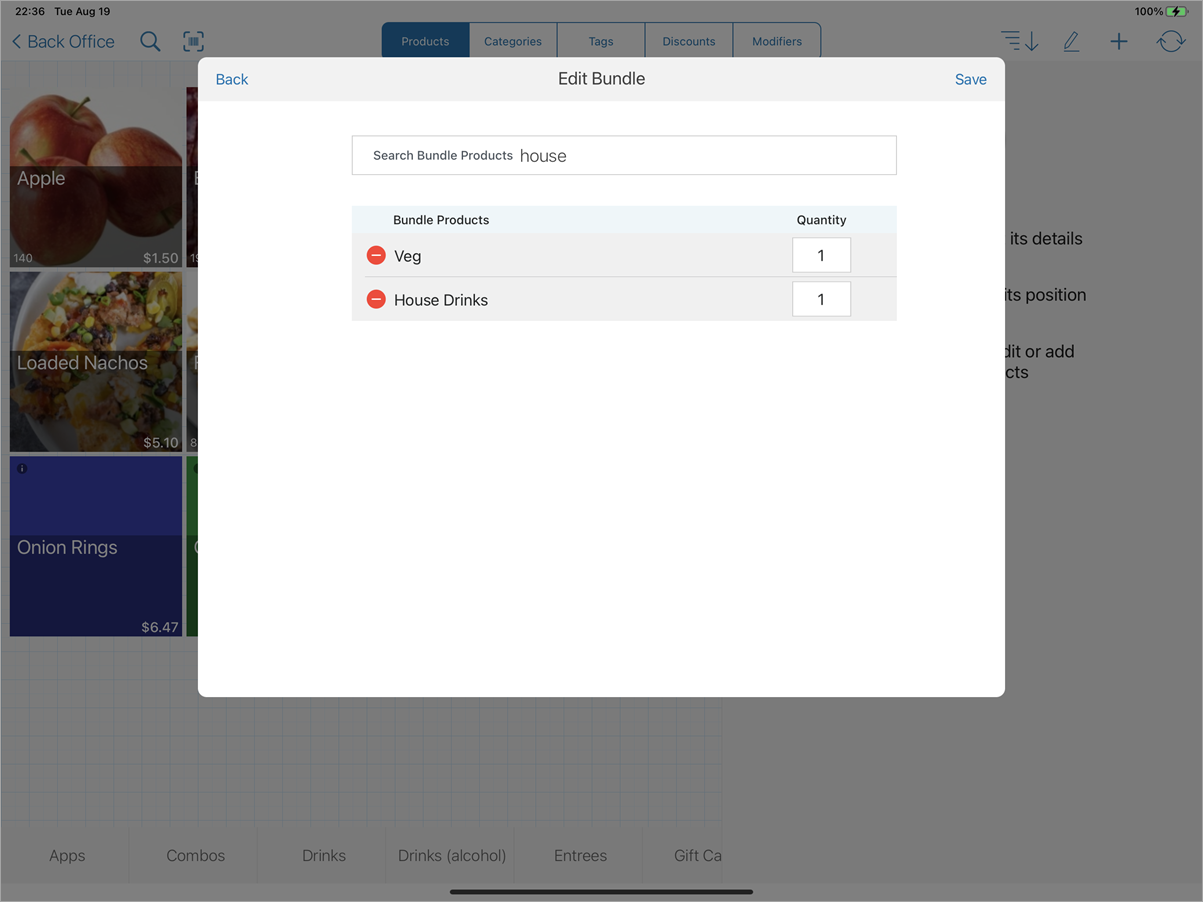Tap the pencil edit icon
This screenshot has width=1203, height=902.
(x=1071, y=41)
